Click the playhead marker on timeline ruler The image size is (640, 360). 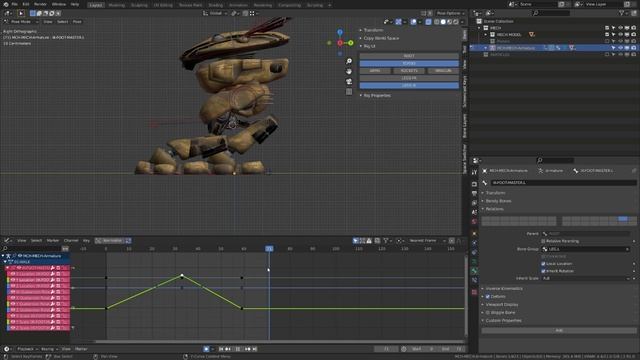[x=269, y=249]
